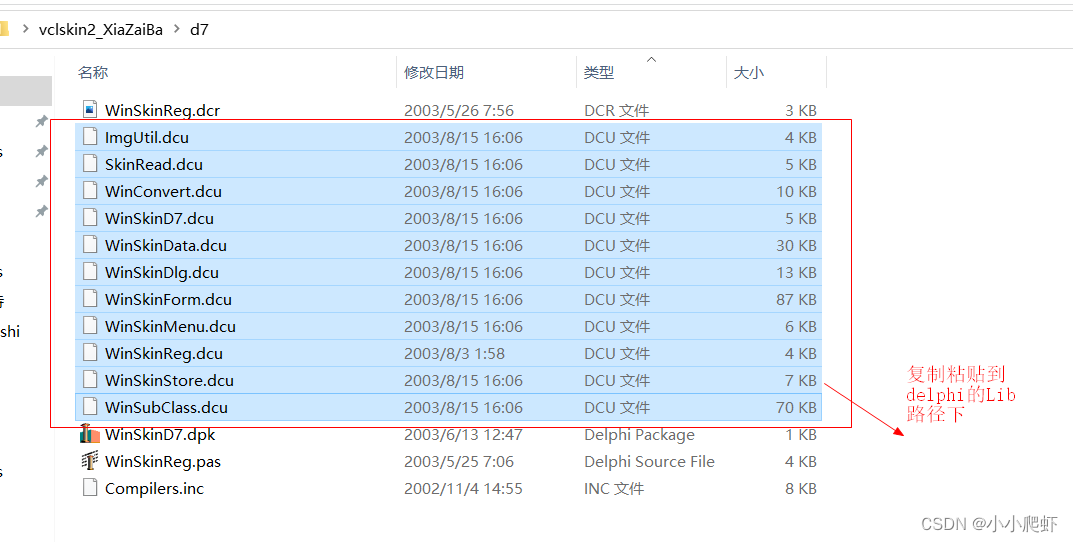
Task: Select the file name WinSkinReg.pas
Action: [x=163, y=462]
